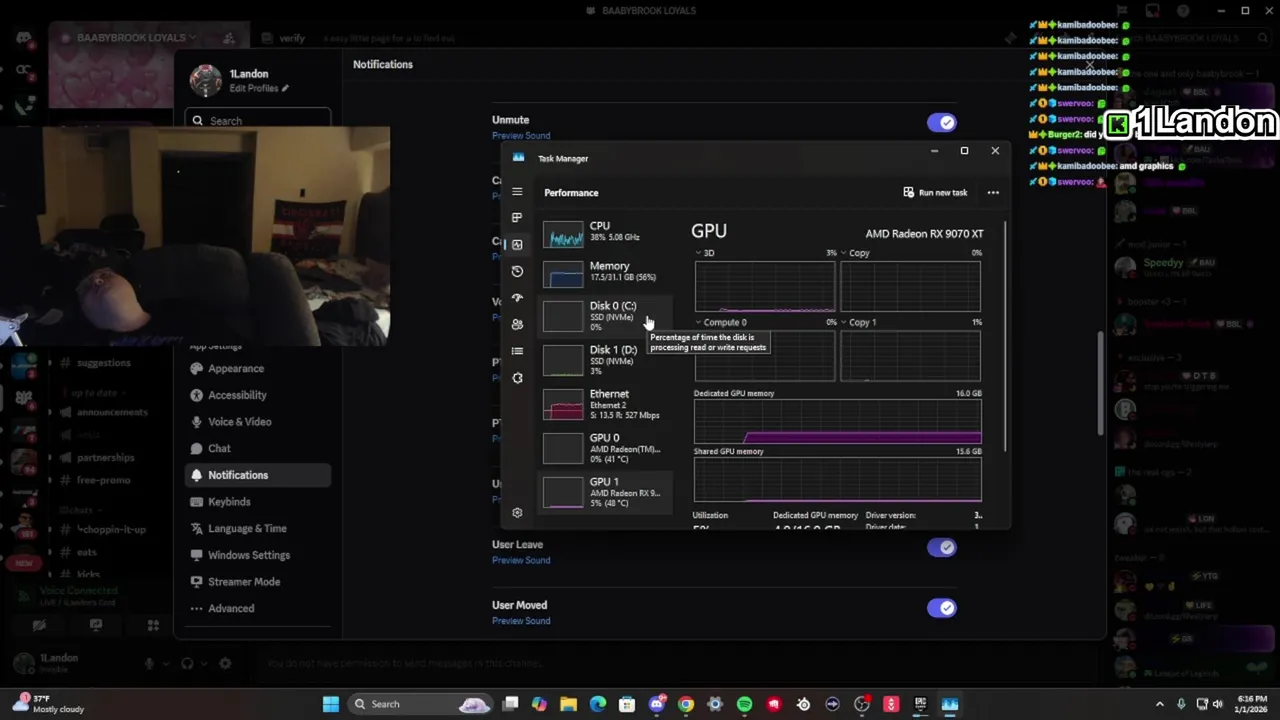Open Copilot from the taskbar
1280x720 pixels.
click(540, 704)
